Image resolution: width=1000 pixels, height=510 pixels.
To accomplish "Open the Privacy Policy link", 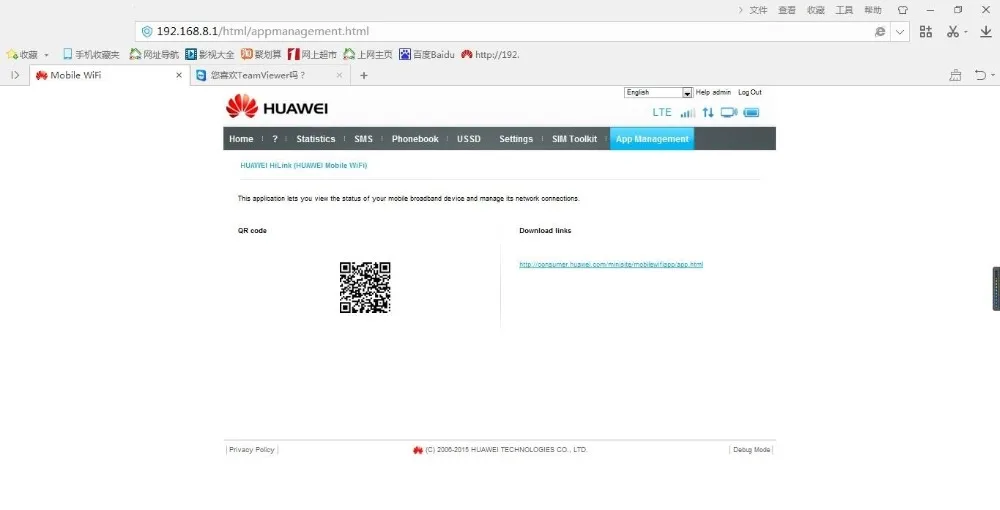I will click(252, 449).
